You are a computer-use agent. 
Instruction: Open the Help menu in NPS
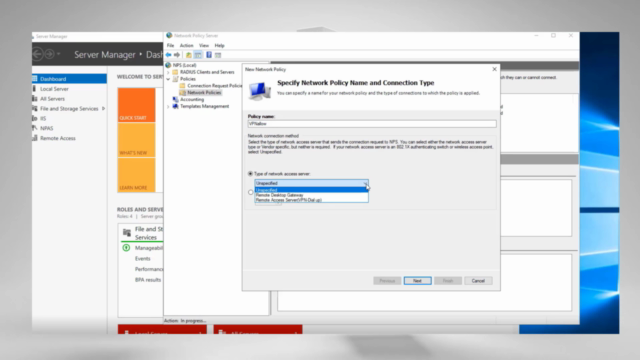[220, 45]
